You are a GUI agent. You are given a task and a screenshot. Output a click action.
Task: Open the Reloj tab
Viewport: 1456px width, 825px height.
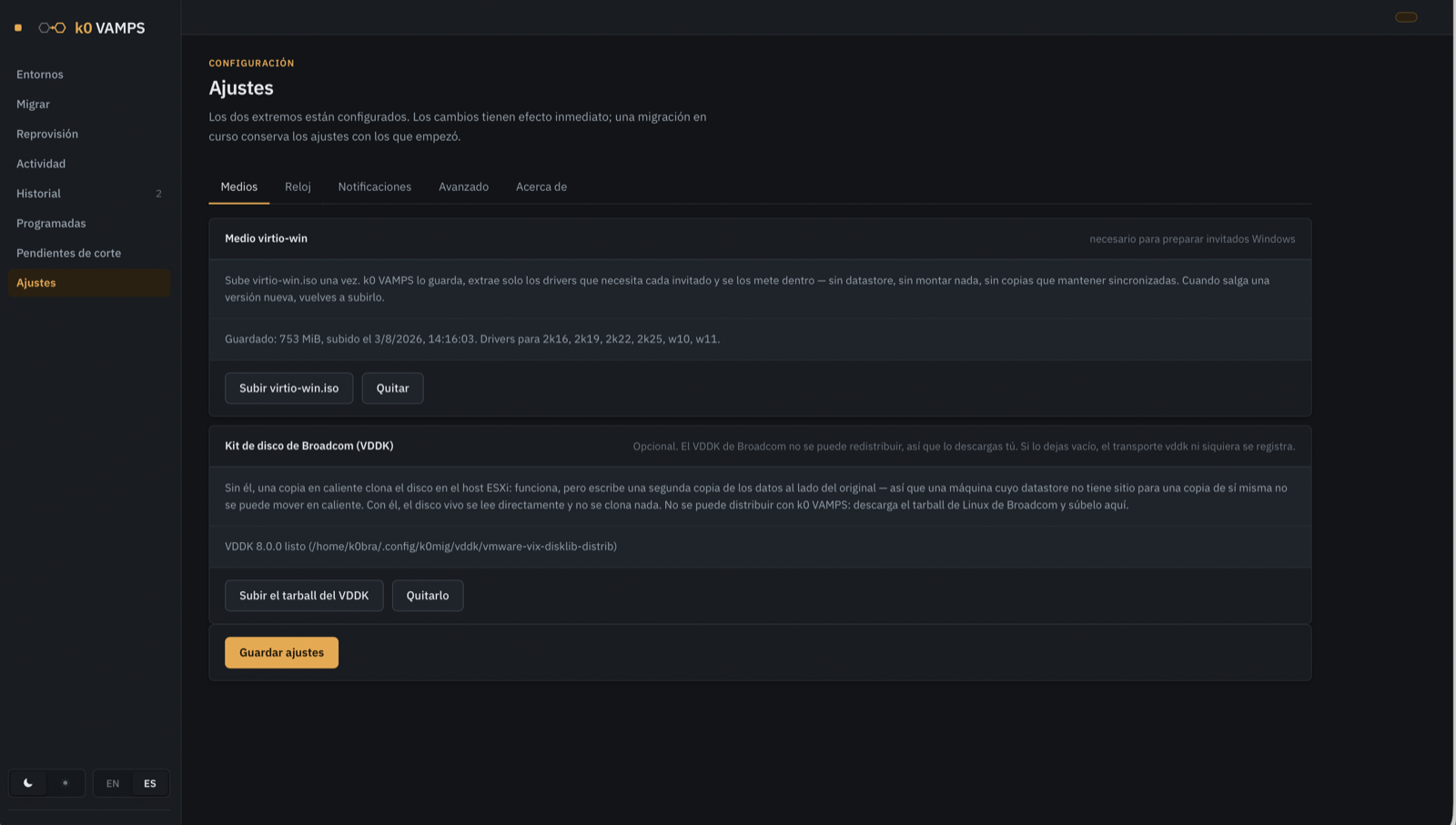pyautogui.click(x=298, y=186)
